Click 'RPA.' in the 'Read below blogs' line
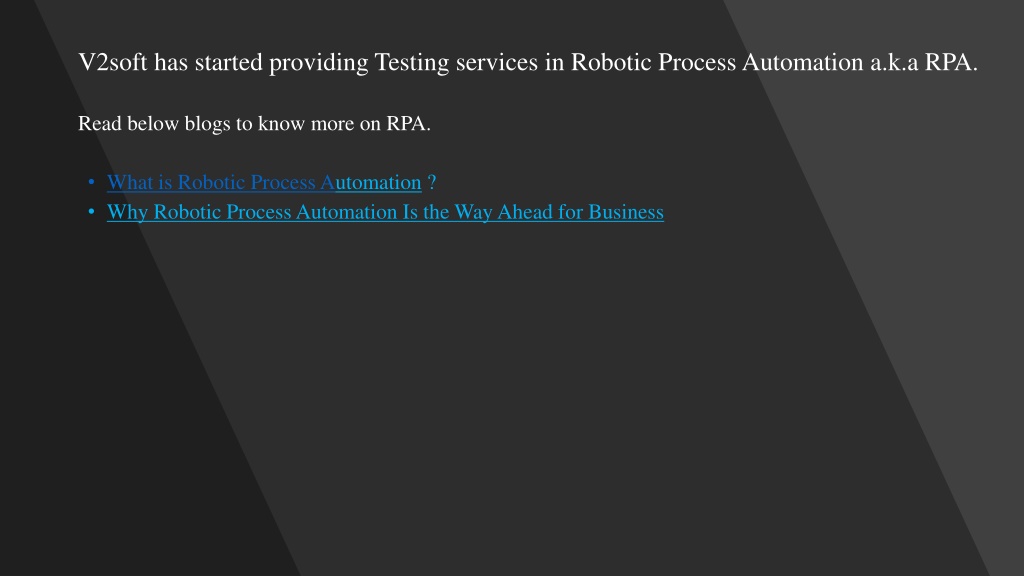The image size is (1024, 576). [408, 123]
